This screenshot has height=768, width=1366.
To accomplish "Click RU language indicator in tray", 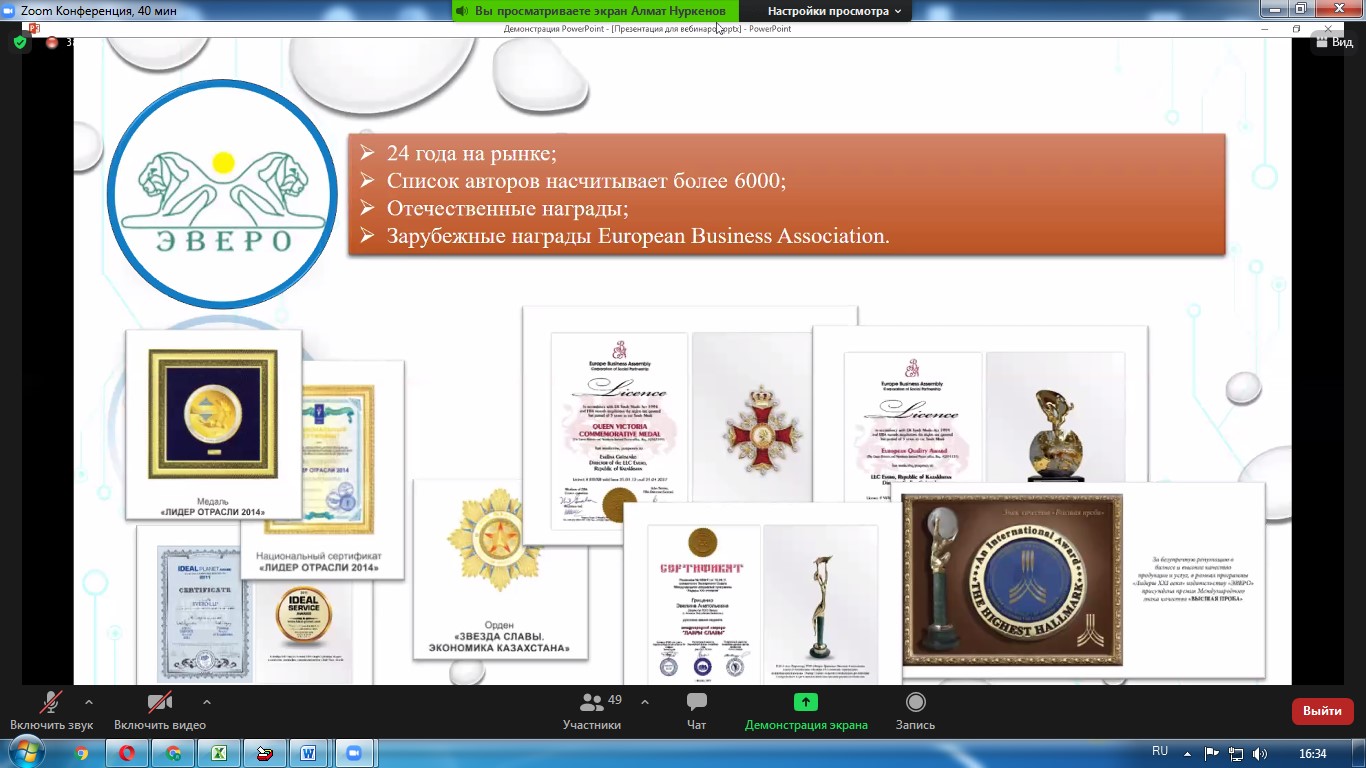I will (x=1160, y=752).
